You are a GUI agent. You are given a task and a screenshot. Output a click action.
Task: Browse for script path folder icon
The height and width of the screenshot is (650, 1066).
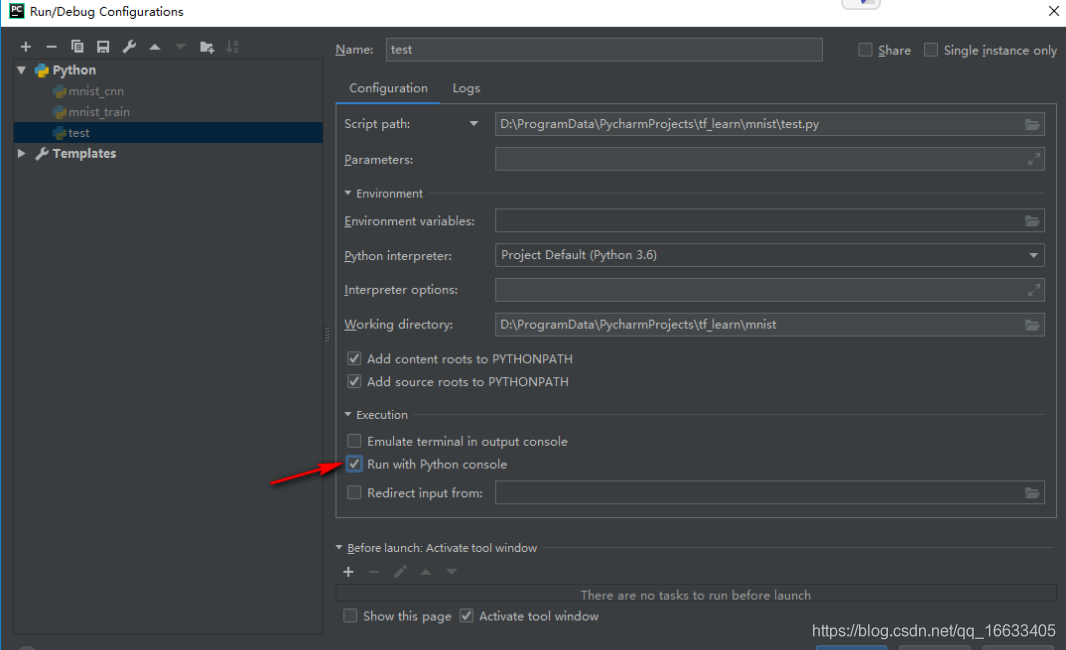[1032, 124]
